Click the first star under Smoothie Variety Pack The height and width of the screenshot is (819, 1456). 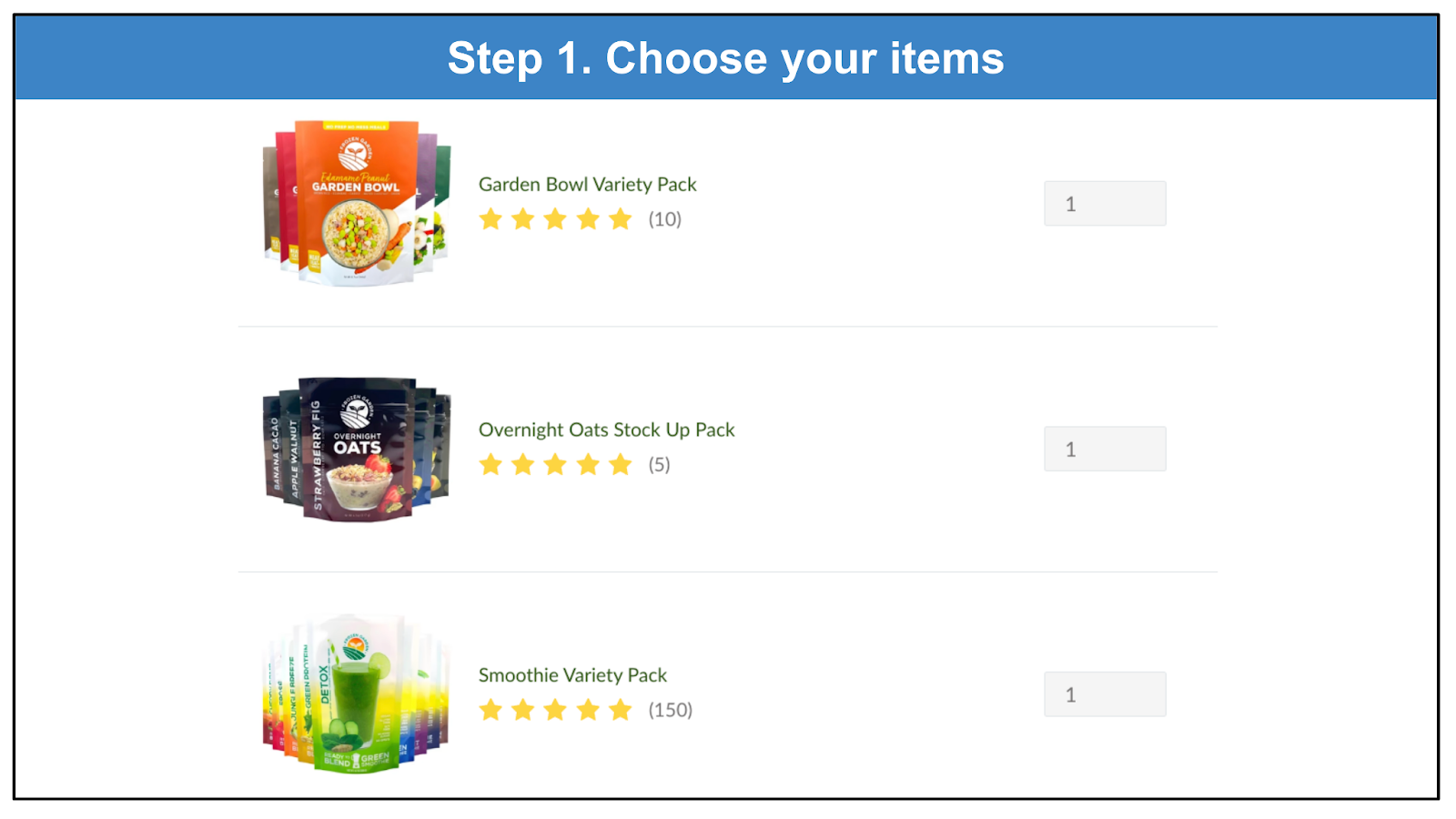pyautogui.click(x=490, y=710)
